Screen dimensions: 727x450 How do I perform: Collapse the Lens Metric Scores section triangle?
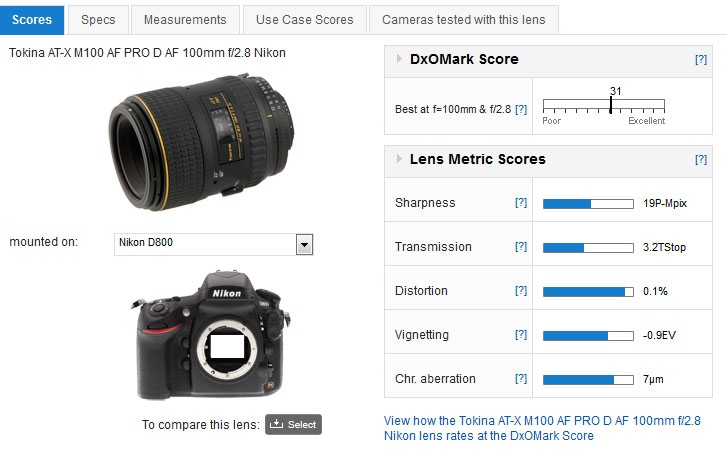coord(399,159)
